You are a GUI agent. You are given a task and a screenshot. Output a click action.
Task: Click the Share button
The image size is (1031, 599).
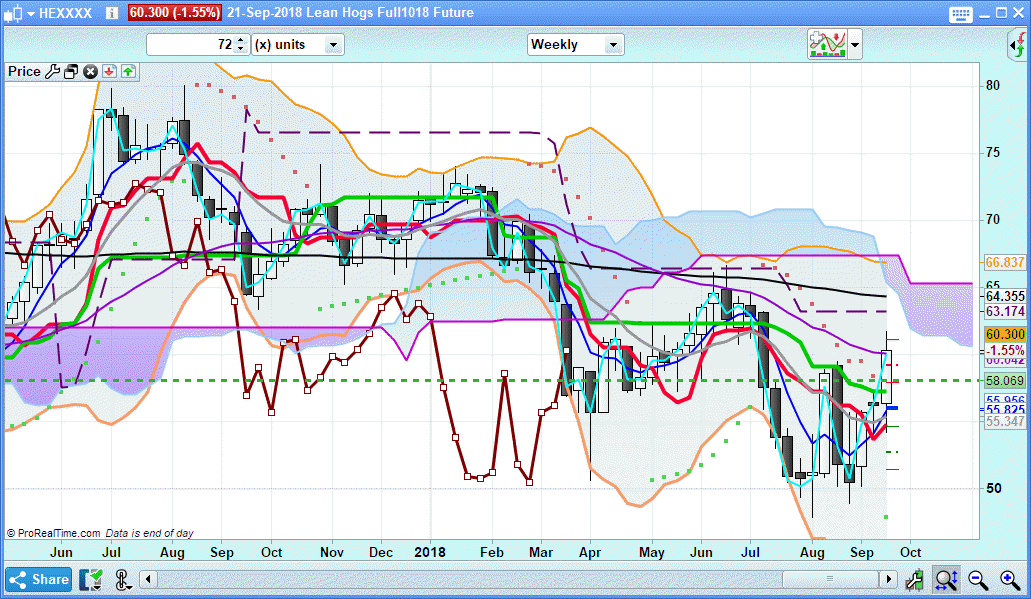pos(39,579)
